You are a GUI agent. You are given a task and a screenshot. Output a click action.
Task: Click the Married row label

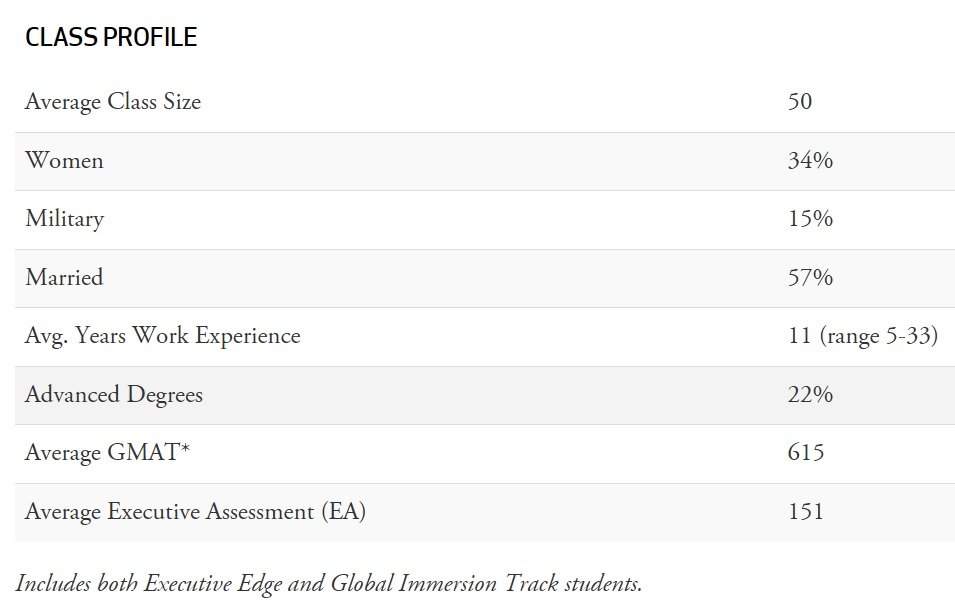pyautogui.click(x=64, y=277)
